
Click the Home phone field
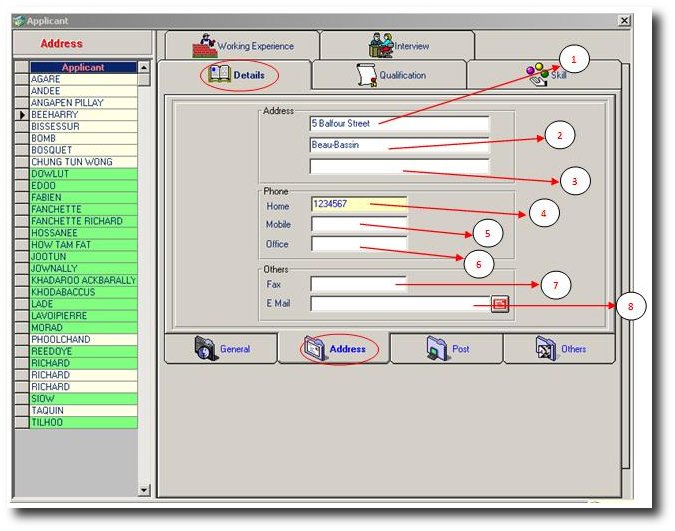pyautogui.click(x=359, y=204)
